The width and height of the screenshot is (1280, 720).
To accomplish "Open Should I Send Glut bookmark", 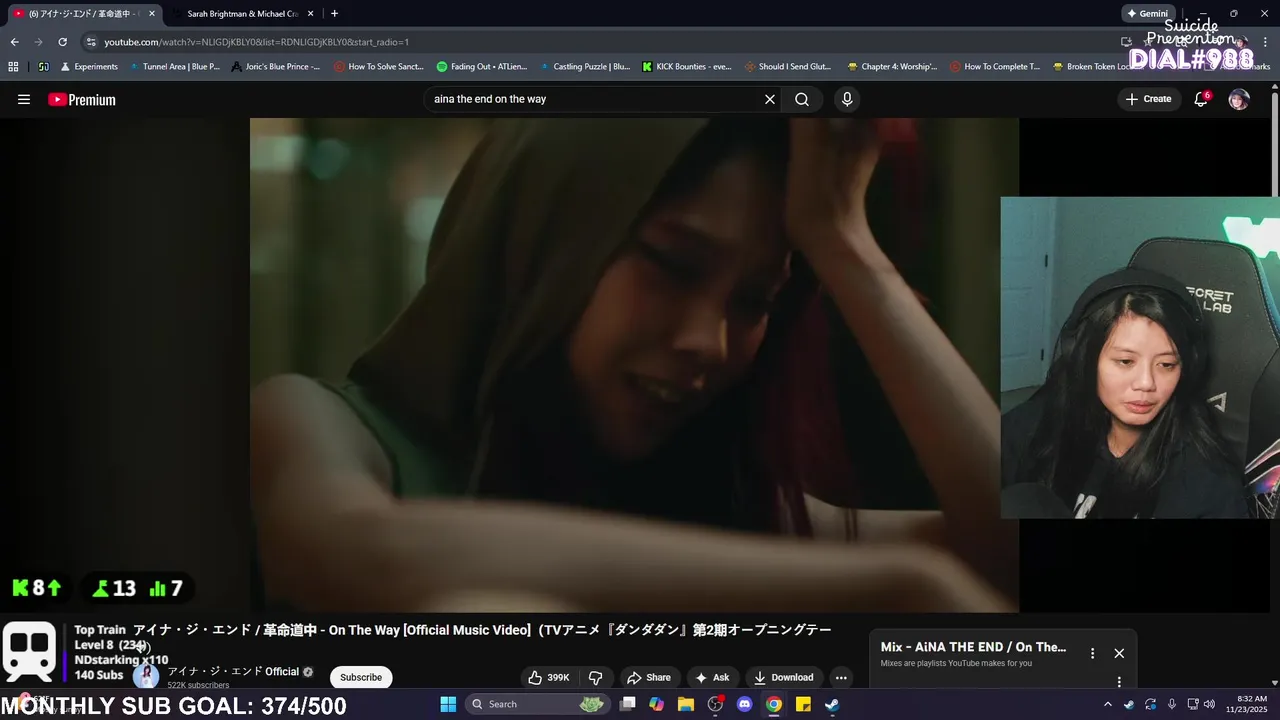I will click(788, 67).
